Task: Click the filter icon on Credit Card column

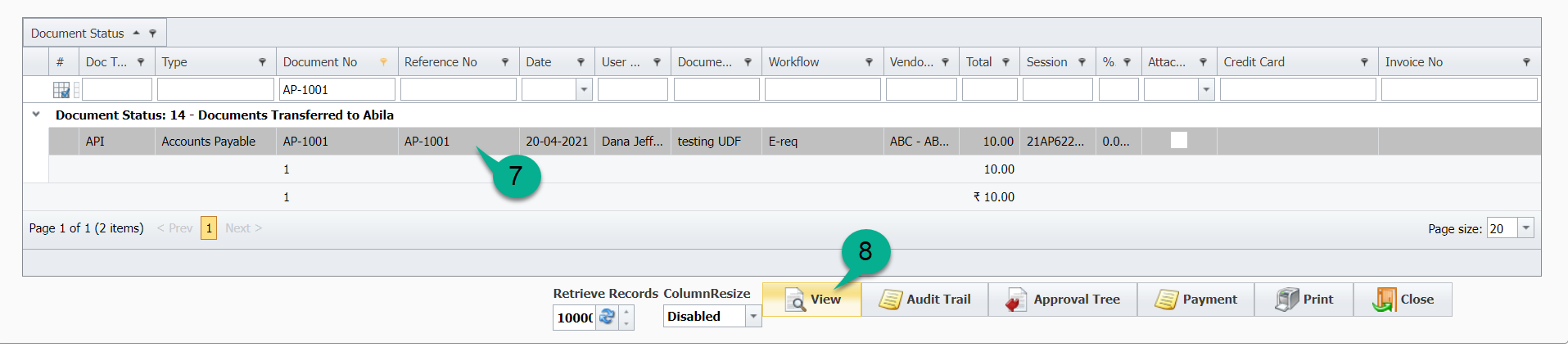Action: coord(1364,62)
